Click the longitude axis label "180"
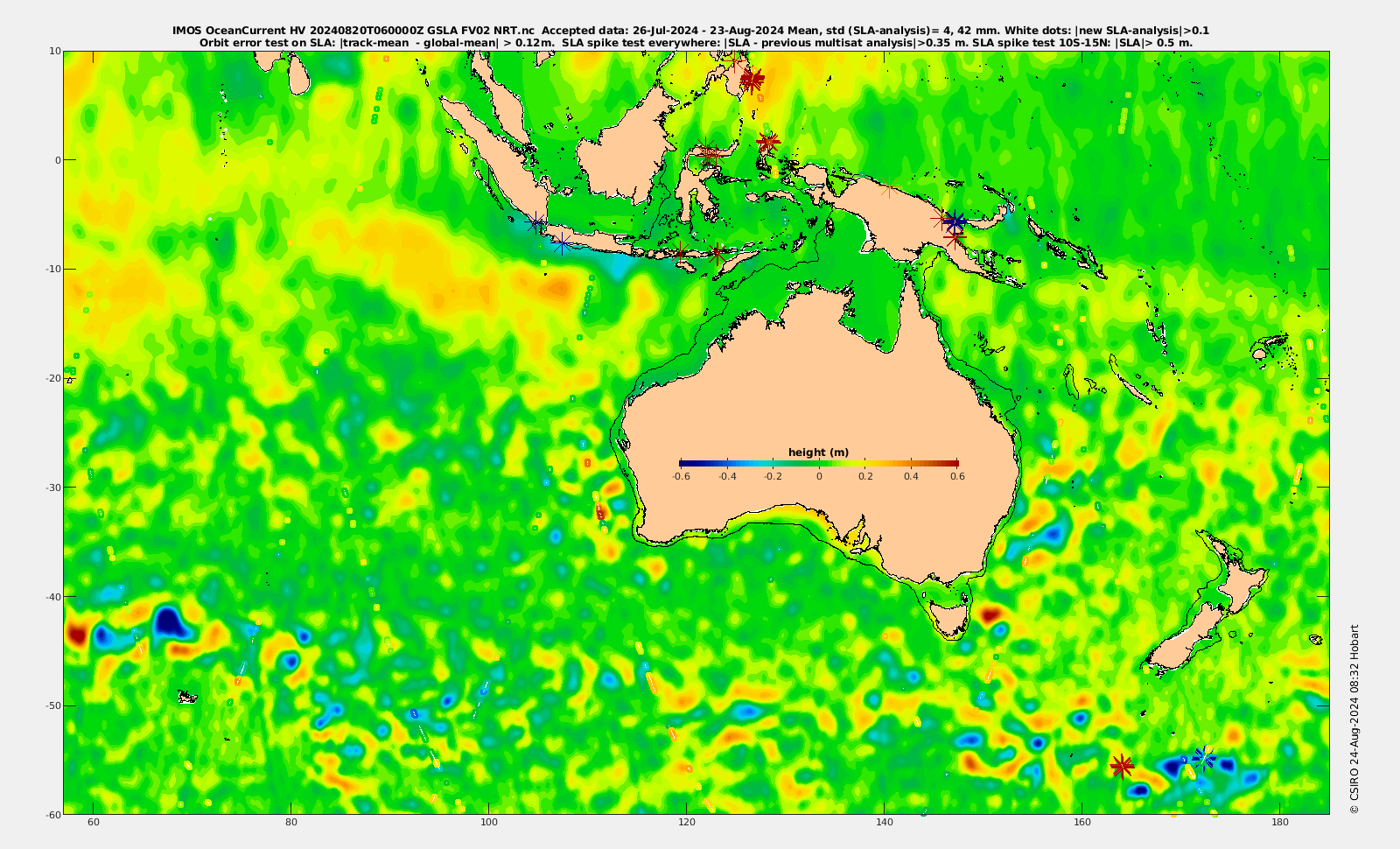Image resolution: width=1400 pixels, height=849 pixels. (1280, 823)
